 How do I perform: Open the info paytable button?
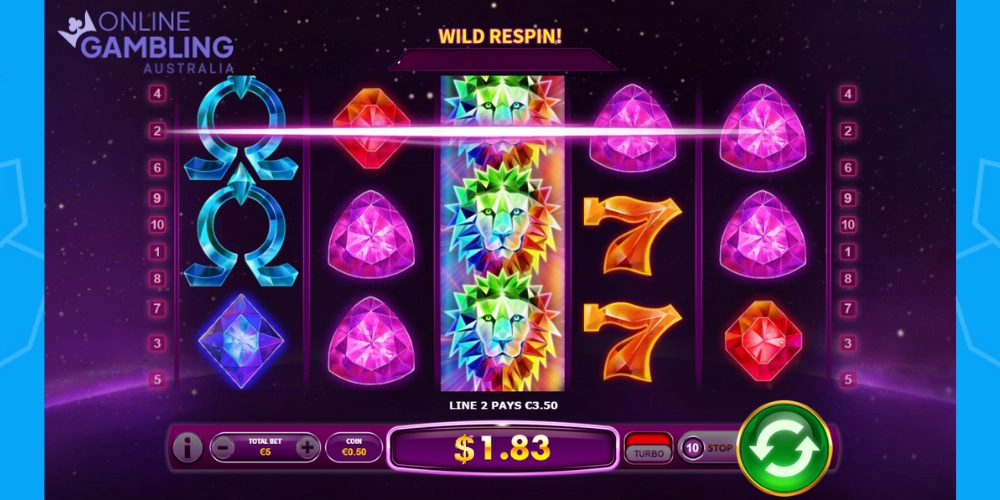point(188,448)
